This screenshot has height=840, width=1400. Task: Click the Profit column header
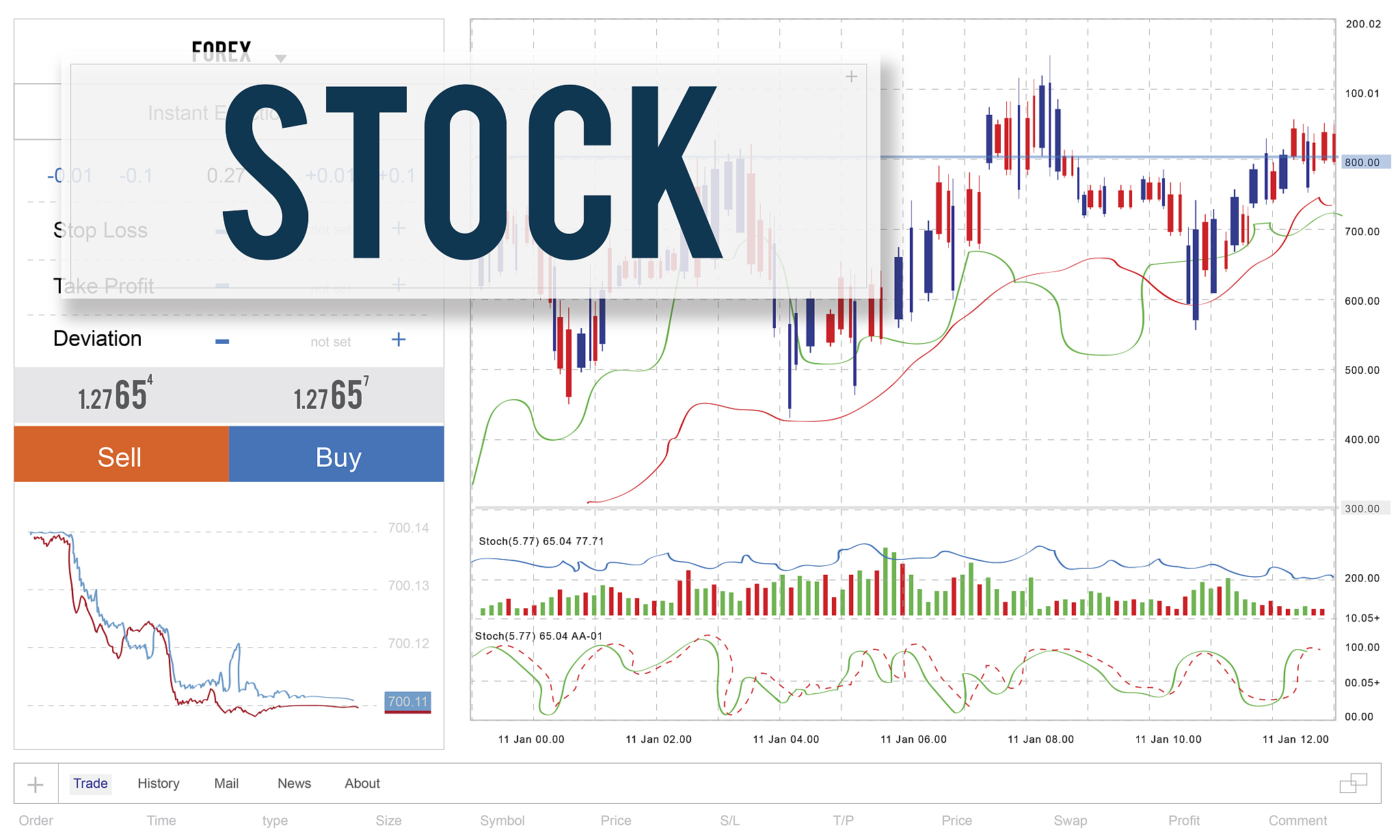point(1183,820)
